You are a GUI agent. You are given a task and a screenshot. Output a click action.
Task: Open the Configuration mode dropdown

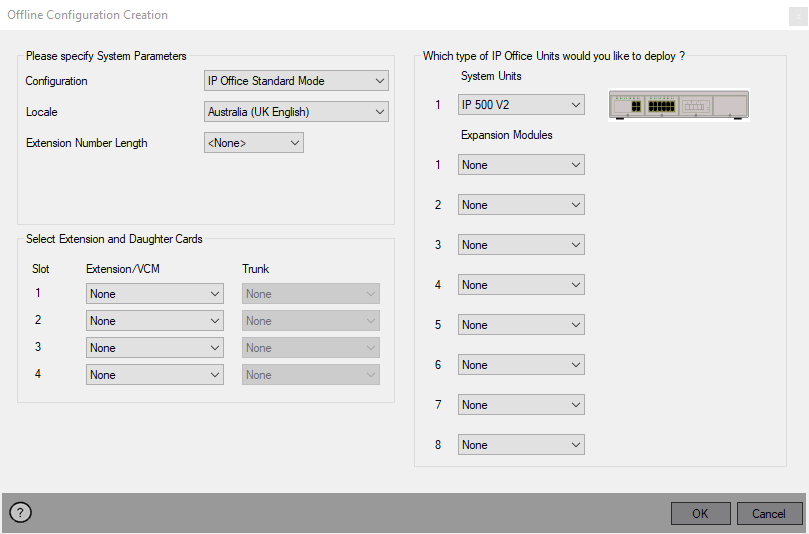click(296, 81)
